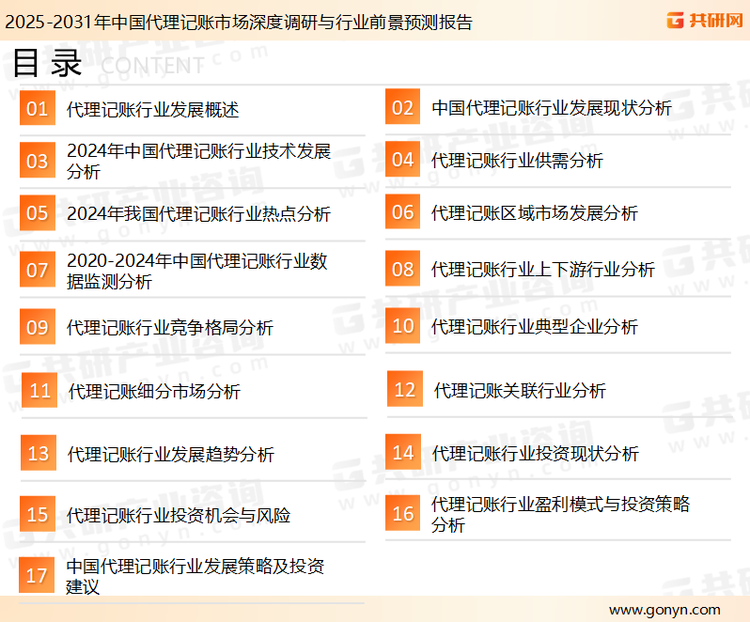
Task: Click the orange 13 number badge
Action: (x=38, y=453)
